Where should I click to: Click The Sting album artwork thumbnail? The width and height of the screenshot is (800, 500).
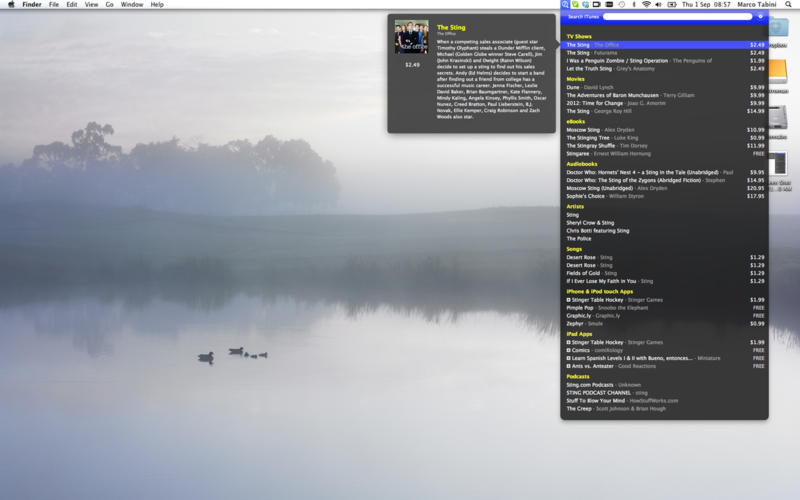coord(411,37)
